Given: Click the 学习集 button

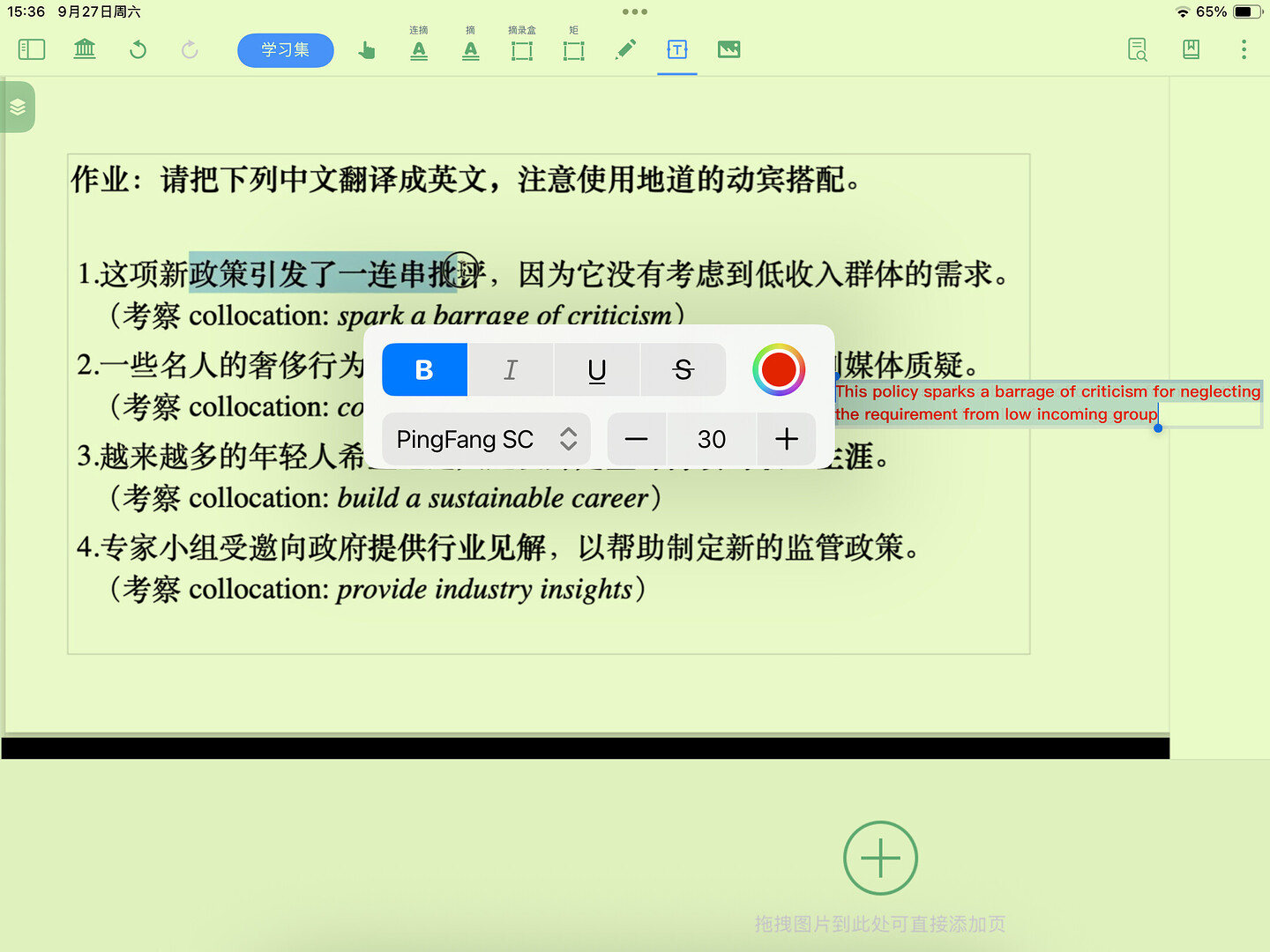Looking at the screenshot, I should click(x=286, y=50).
